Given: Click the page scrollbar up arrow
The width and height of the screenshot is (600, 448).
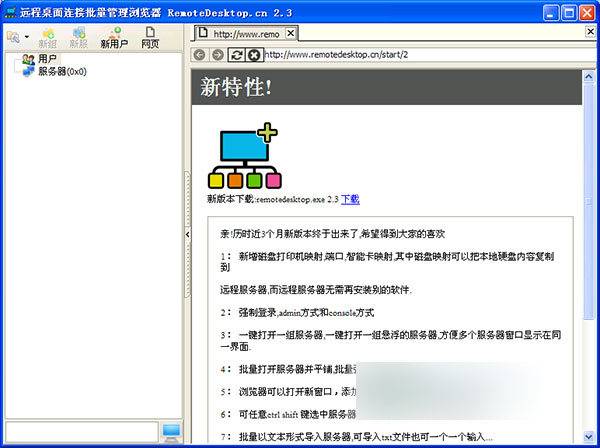Looking at the screenshot, I should pyautogui.click(x=589, y=77).
